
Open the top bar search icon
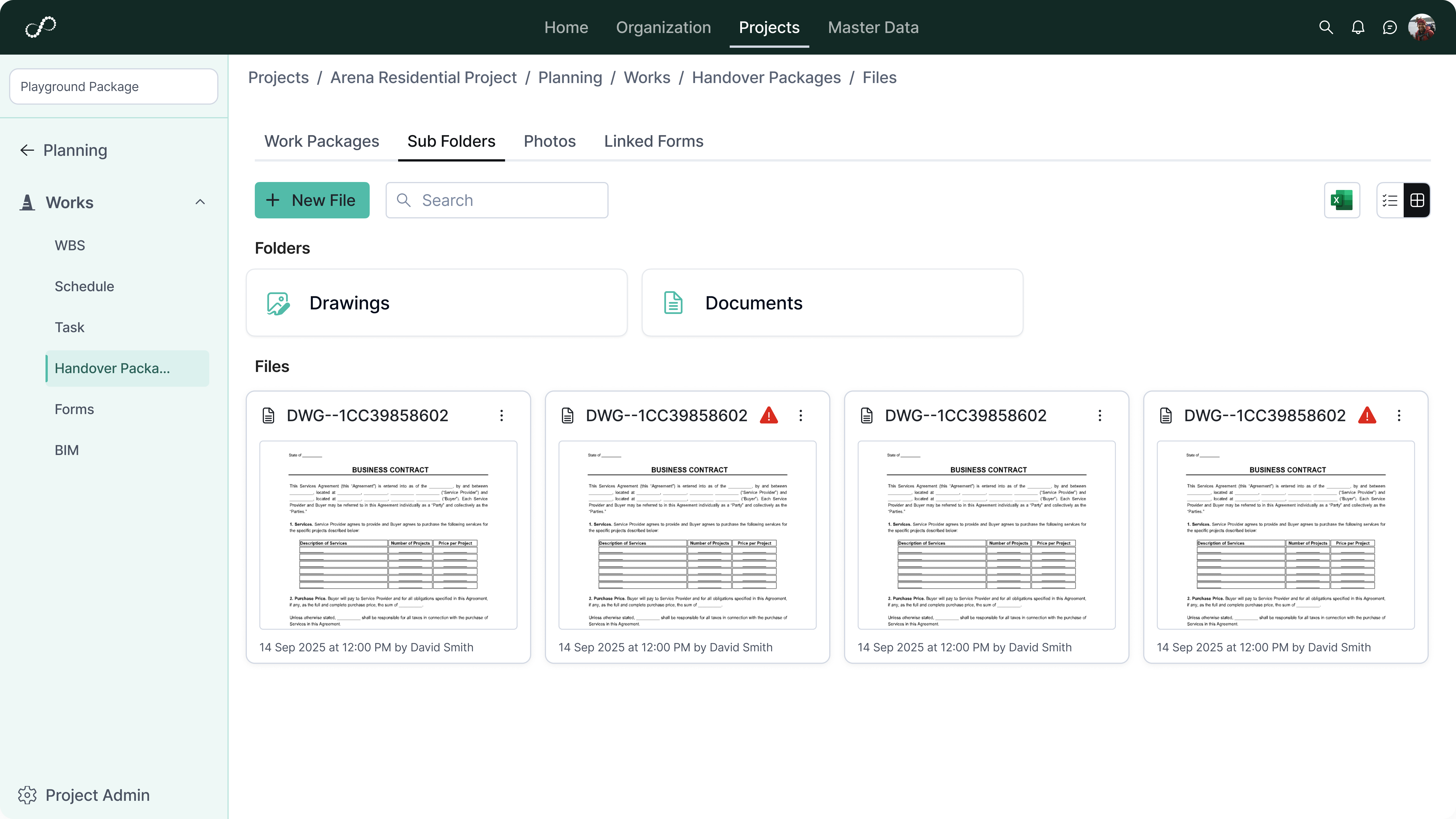click(1325, 27)
